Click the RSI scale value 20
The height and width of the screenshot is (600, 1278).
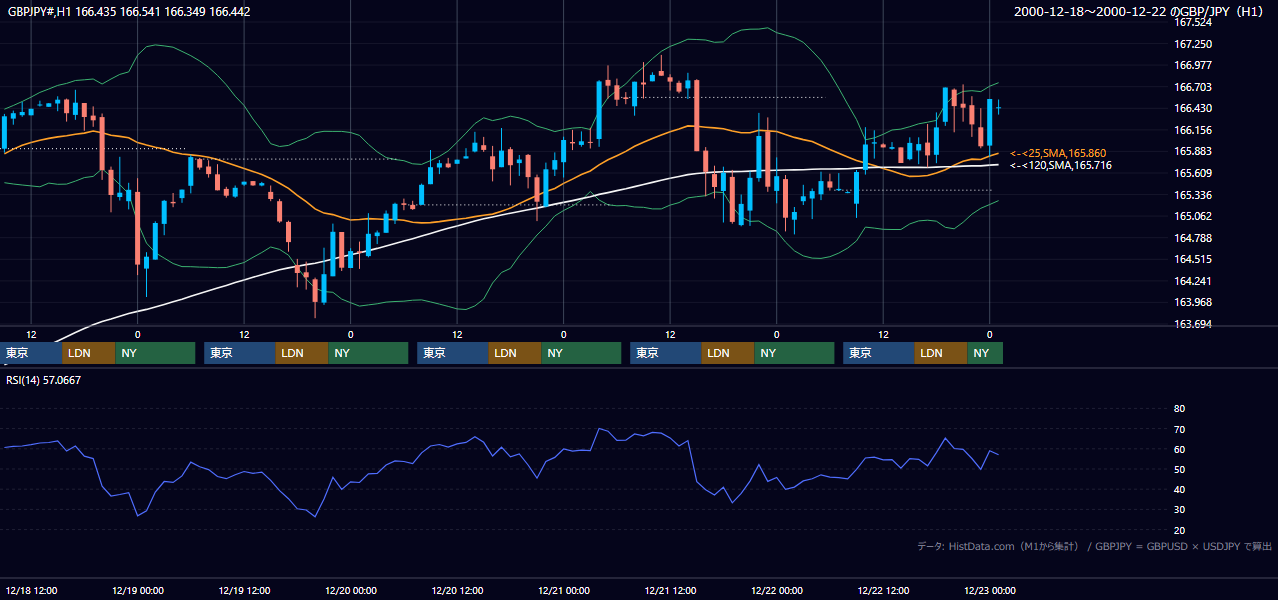[x=1179, y=530]
